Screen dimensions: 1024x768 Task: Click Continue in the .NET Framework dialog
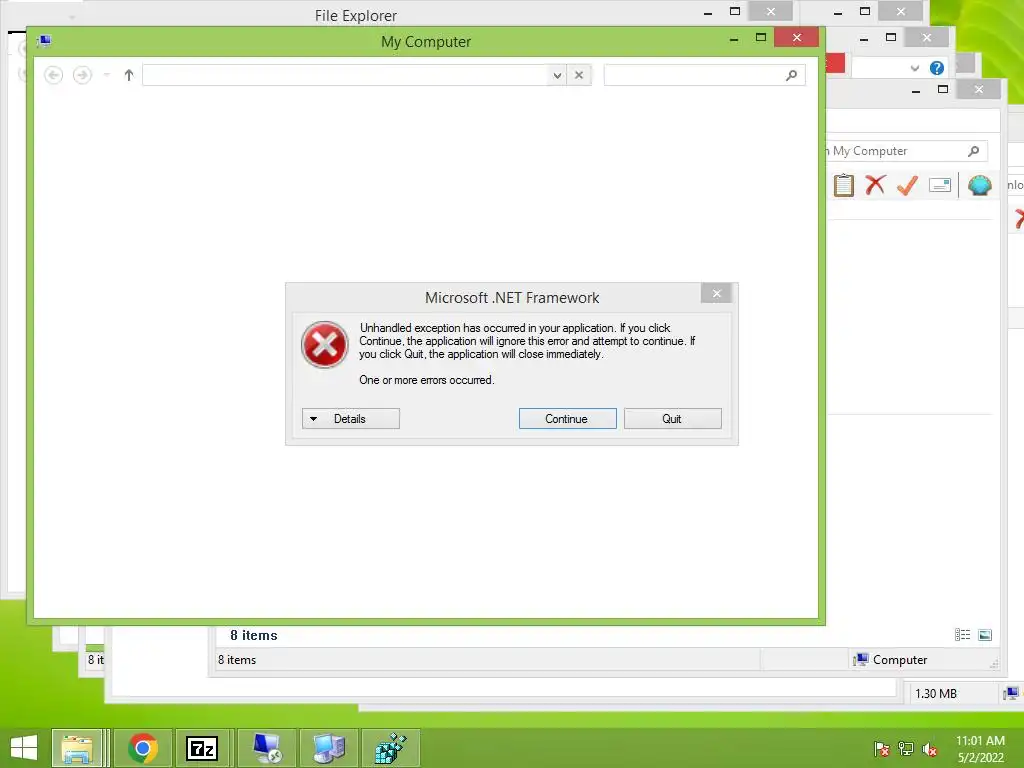tap(568, 419)
